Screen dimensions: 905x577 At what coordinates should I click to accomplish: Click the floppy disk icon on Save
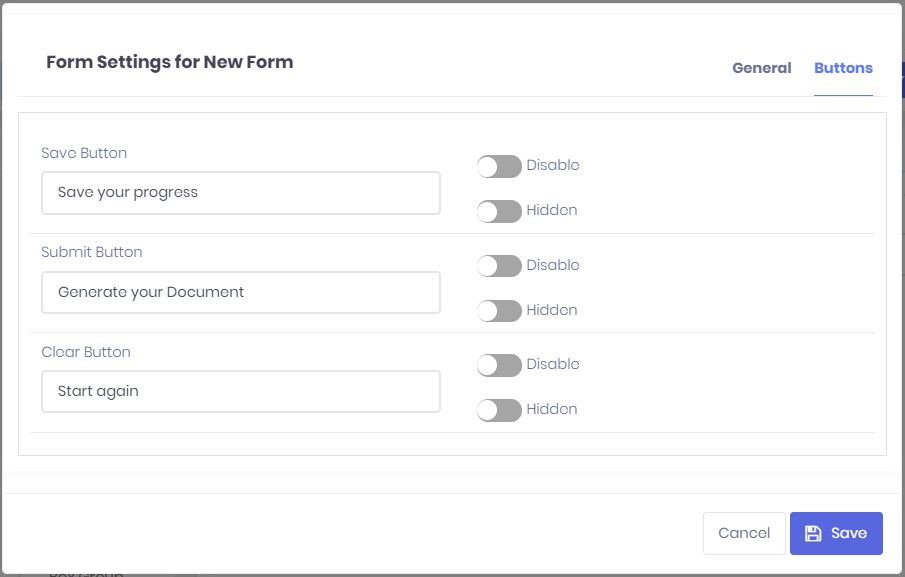813,533
